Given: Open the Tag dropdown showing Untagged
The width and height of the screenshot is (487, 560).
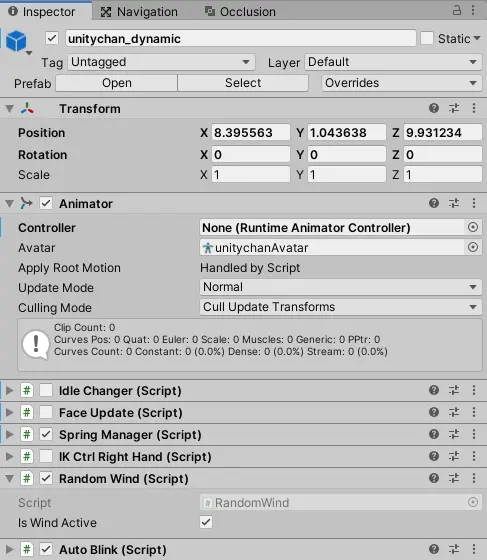Looking at the screenshot, I should coord(161,62).
